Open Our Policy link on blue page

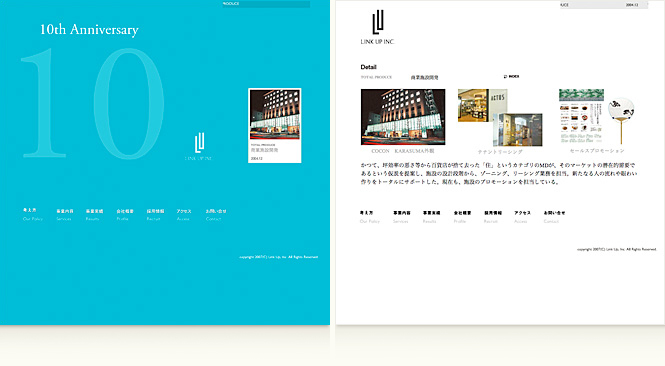33,214
